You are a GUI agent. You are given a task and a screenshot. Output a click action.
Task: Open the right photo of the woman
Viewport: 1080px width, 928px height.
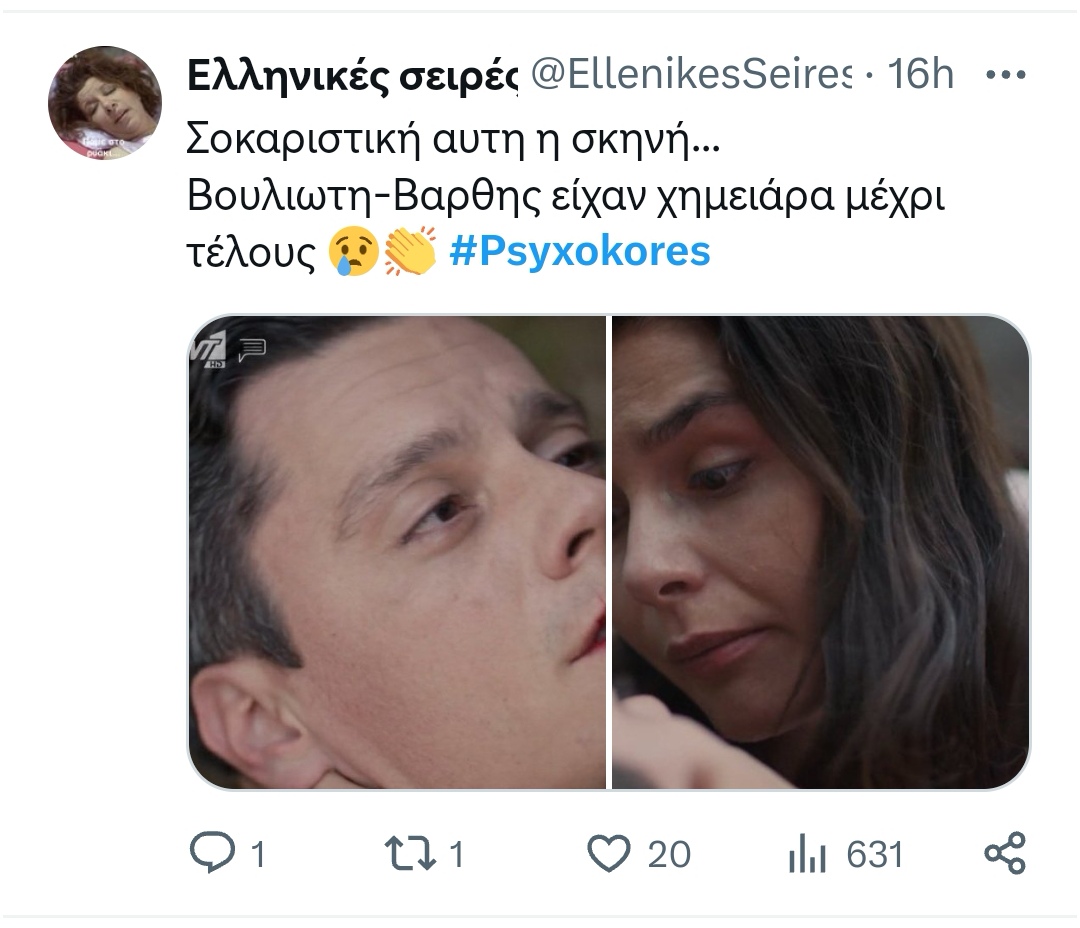(820, 552)
